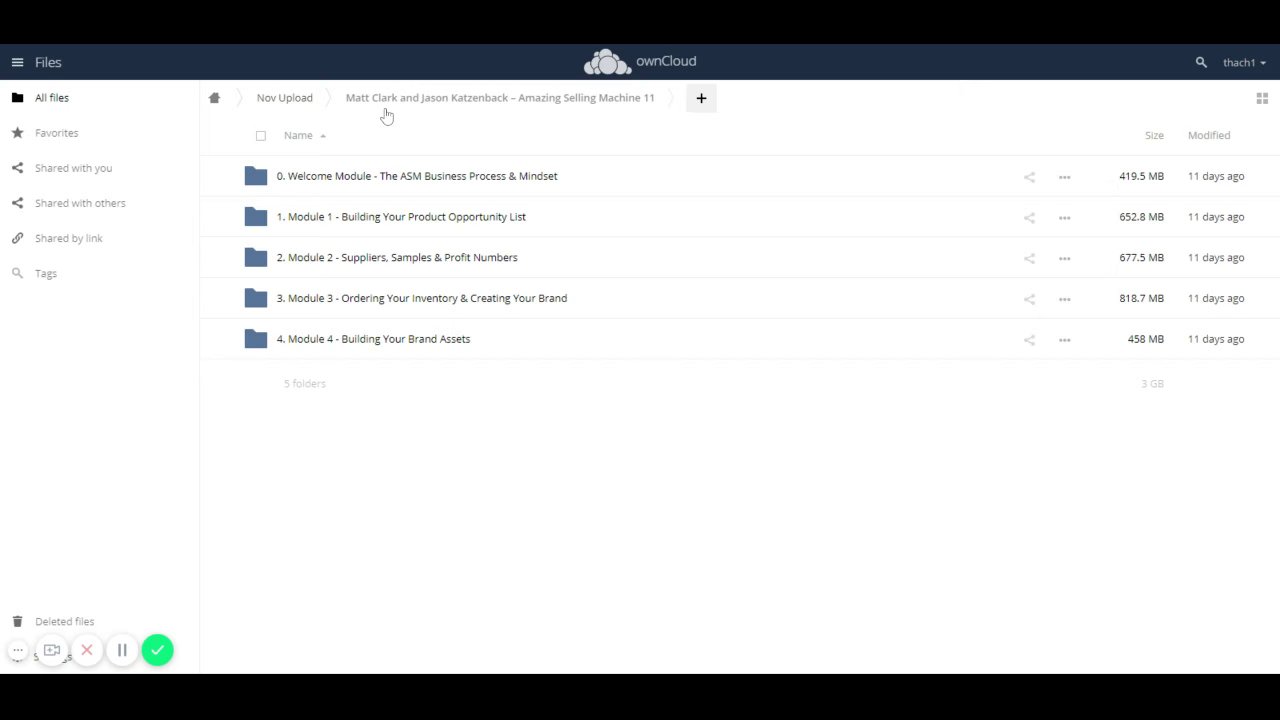Screen dimensions: 1280x720
Task: Open 4. Module 4 Brand Assets folder
Action: coord(373,339)
